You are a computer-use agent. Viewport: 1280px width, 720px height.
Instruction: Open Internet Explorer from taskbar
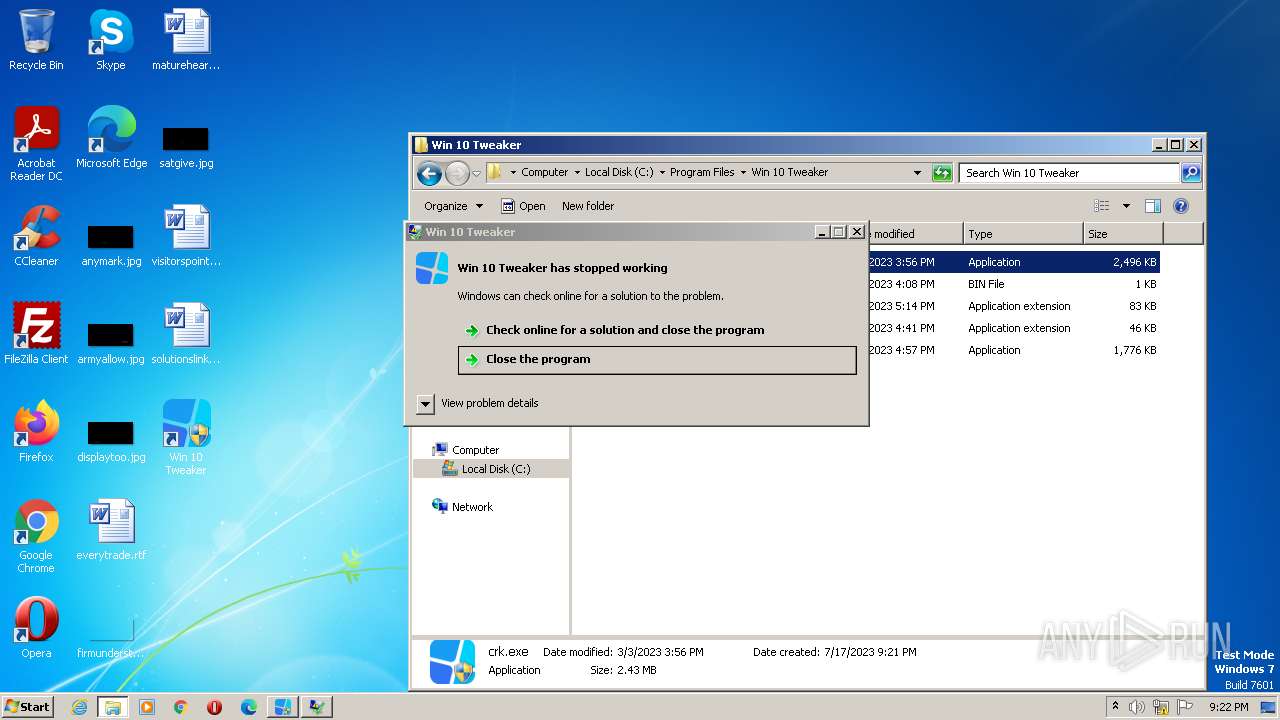[x=79, y=707]
